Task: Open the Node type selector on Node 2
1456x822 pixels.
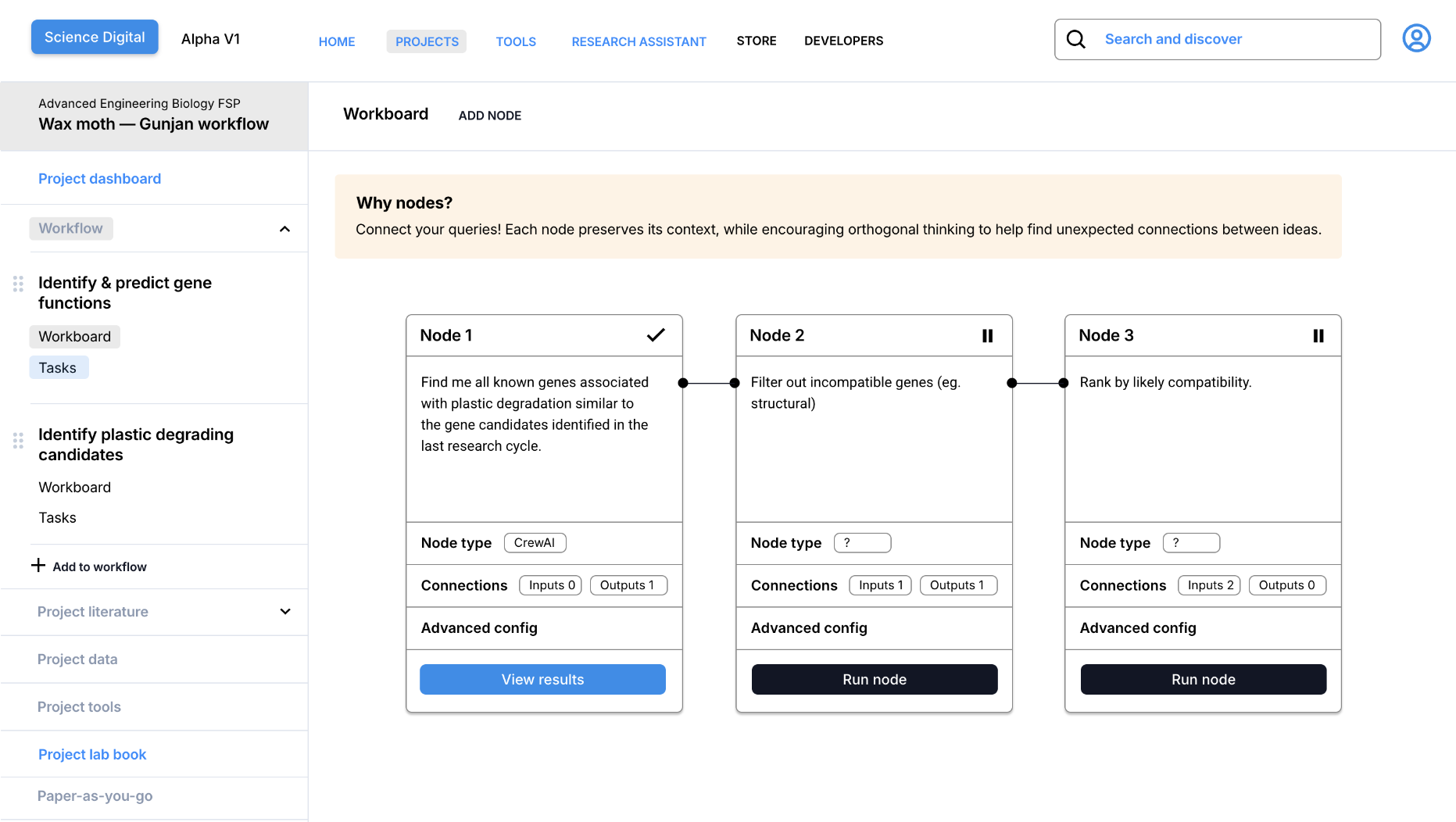Action: (x=862, y=542)
